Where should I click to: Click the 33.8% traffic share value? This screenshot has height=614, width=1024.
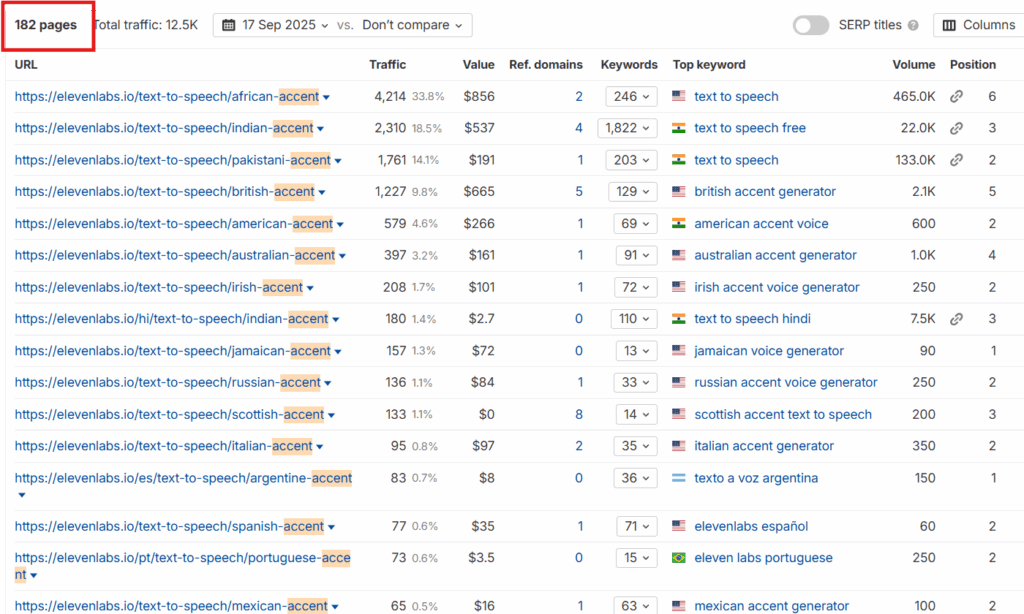click(x=428, y=97)
